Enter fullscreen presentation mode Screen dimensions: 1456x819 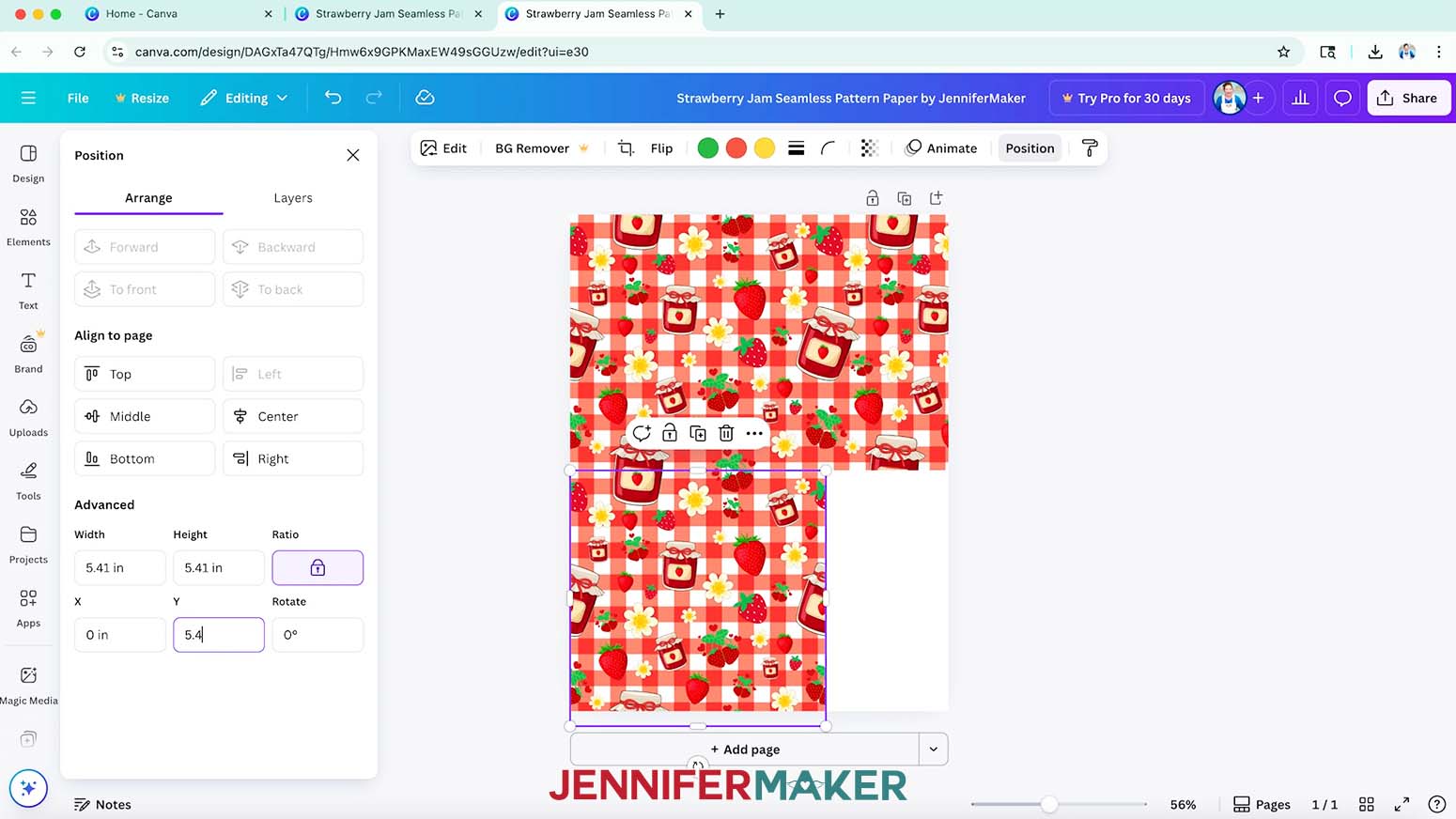tap(1402, 804)
